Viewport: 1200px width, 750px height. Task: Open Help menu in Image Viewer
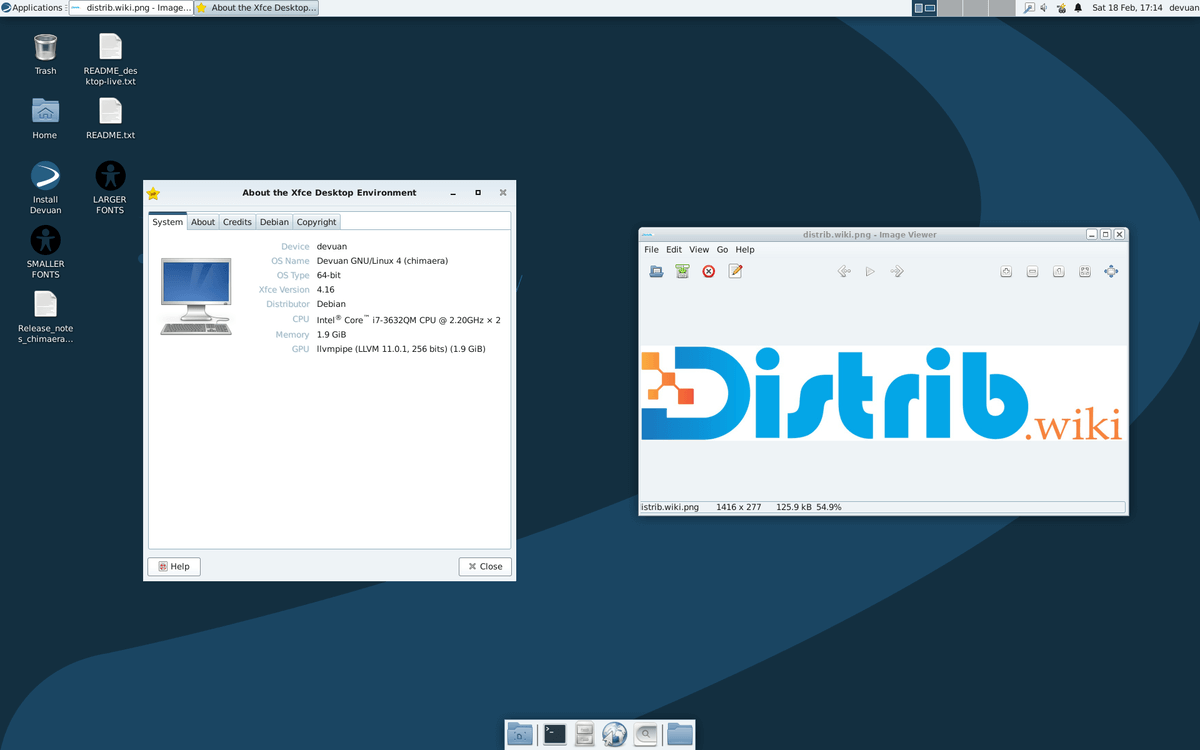click(745, 250)
